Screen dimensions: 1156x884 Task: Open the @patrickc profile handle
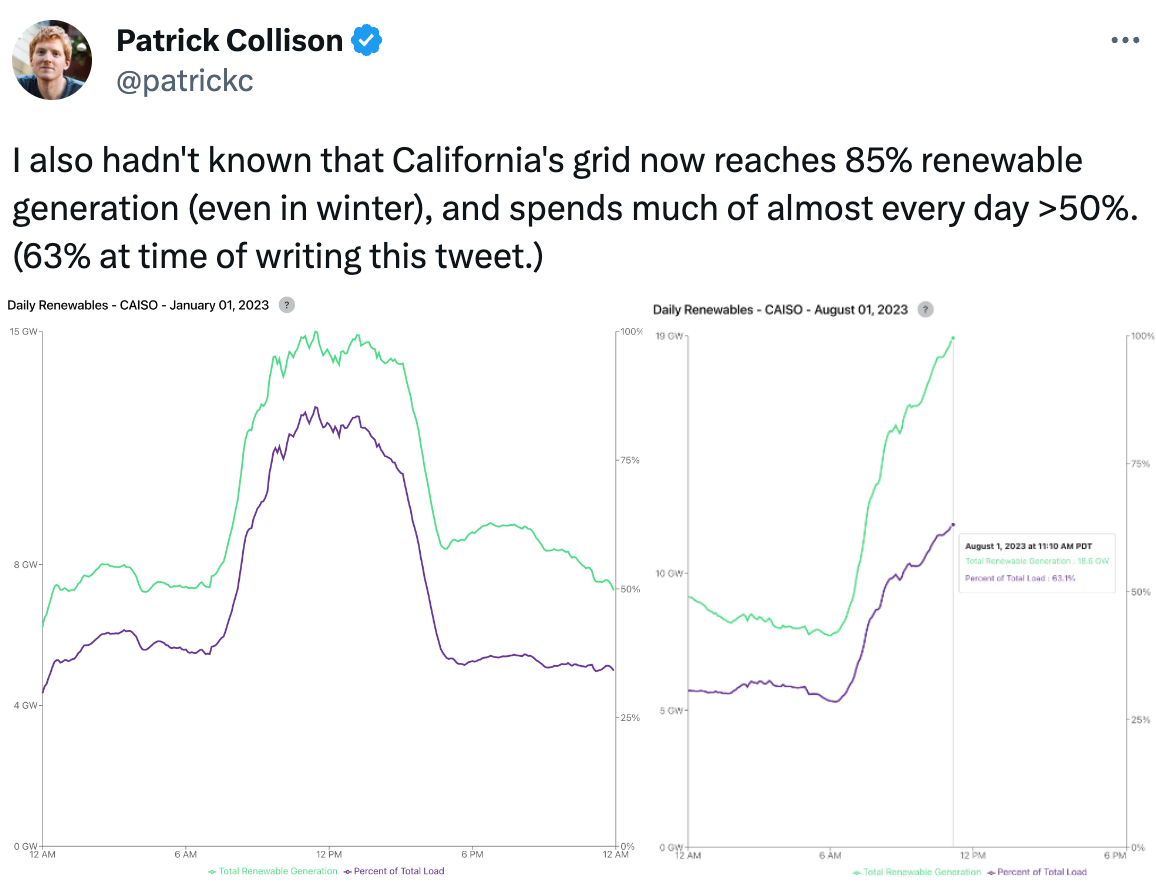coord(185,80)
